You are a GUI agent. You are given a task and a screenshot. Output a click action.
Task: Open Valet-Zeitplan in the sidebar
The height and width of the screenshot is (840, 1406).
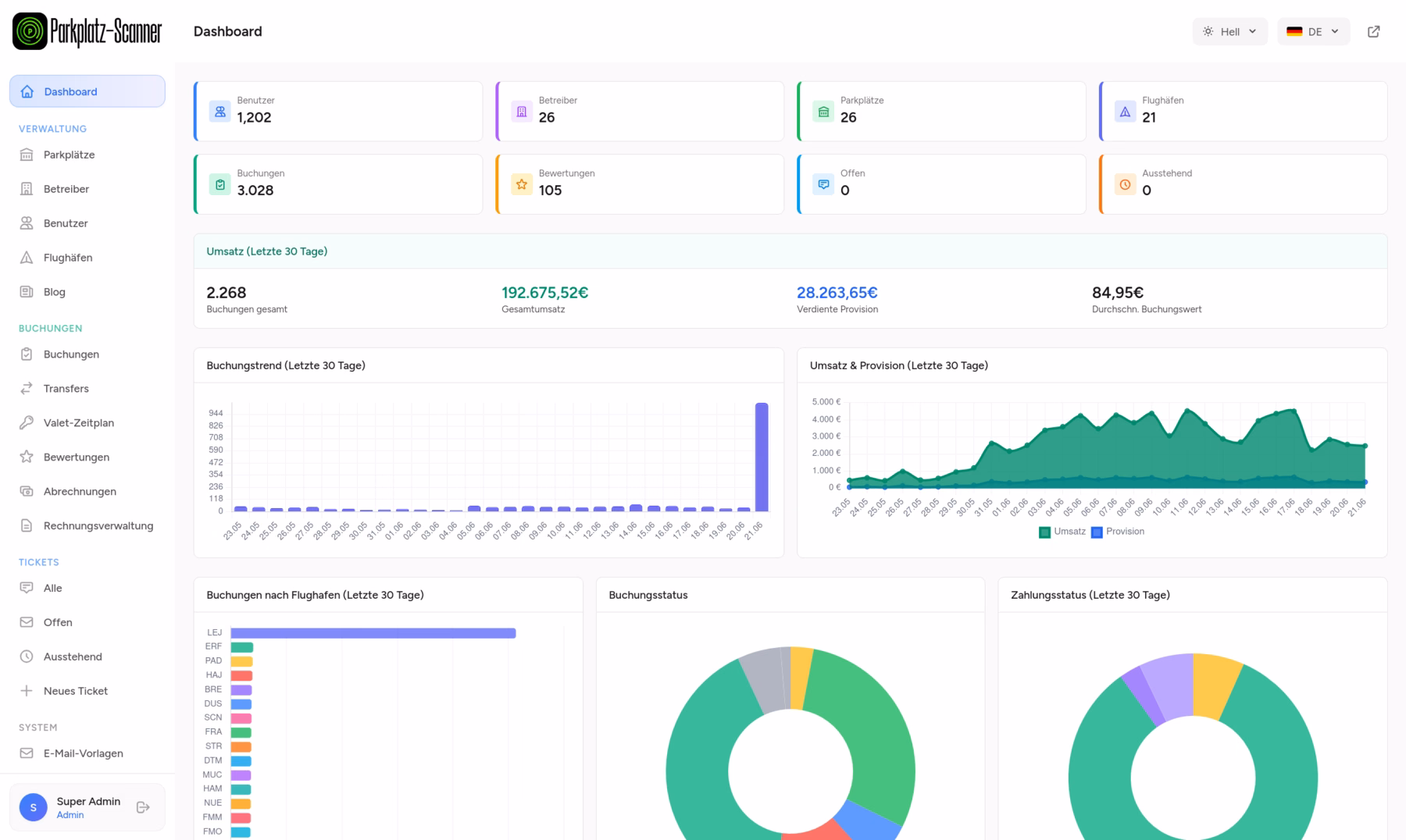(x=87, y=423)
